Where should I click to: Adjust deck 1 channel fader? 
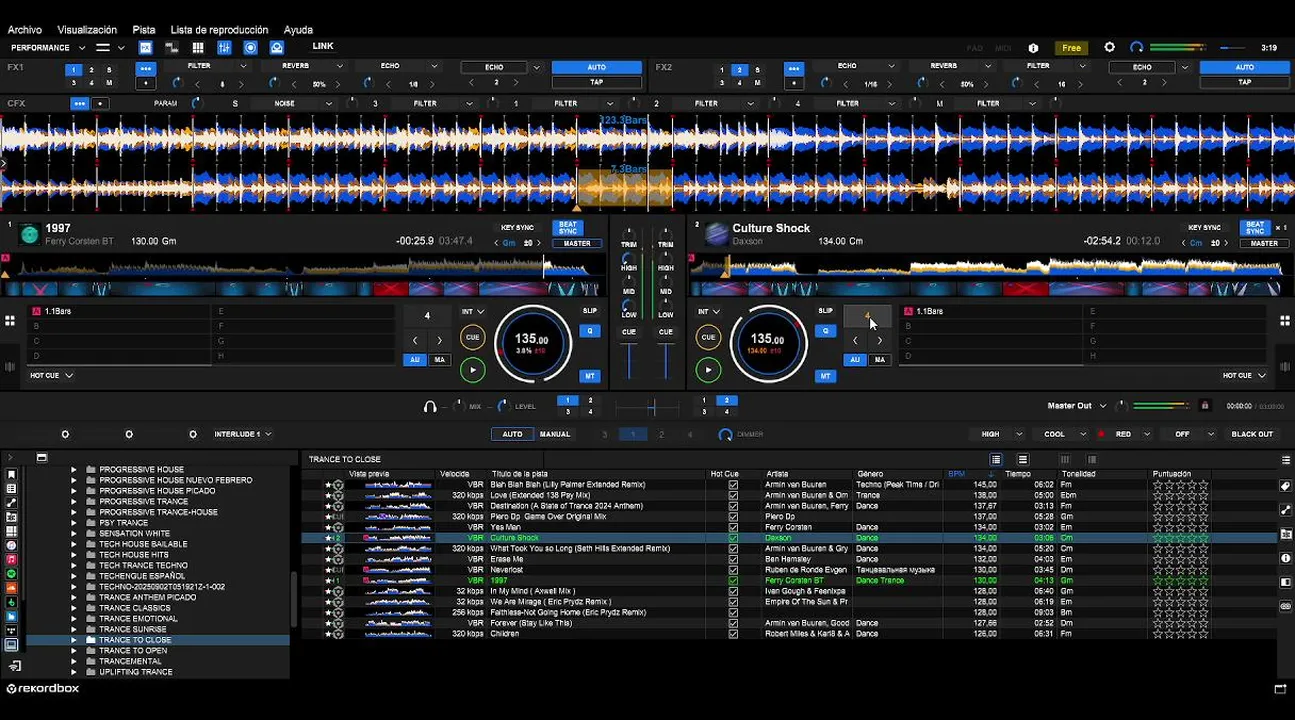(x=630, y=361)
